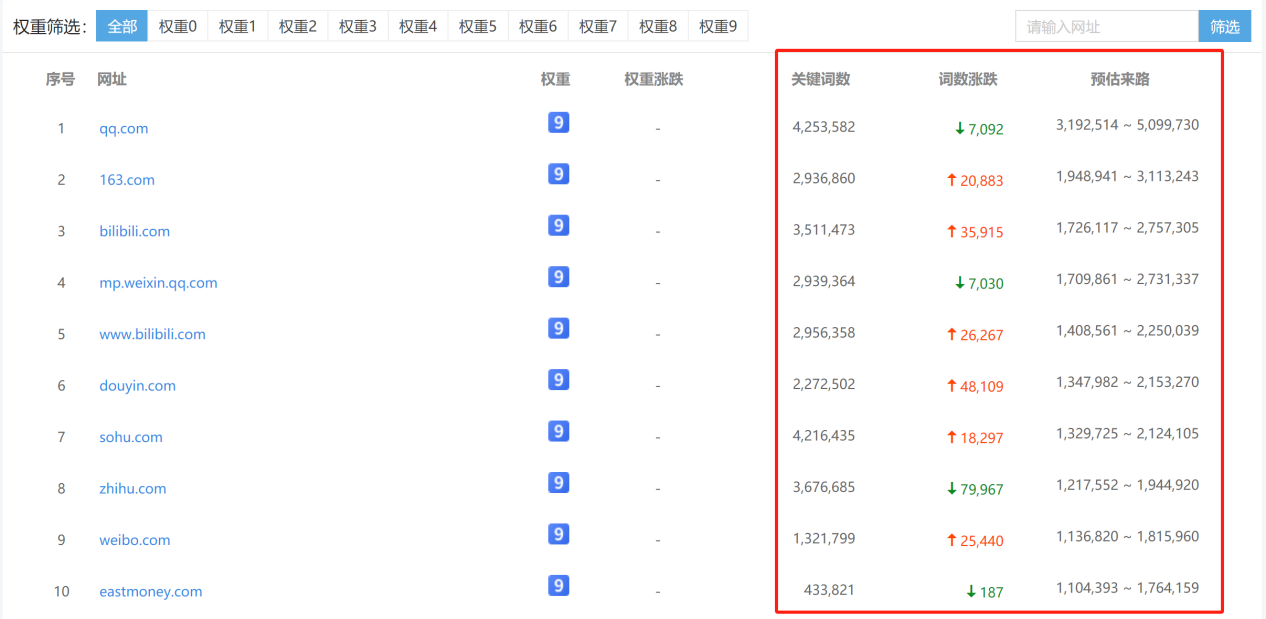The height and width of the screenshot is (619, 1266).
Task: Click the red up change 48,109
Action: [975, 387]
